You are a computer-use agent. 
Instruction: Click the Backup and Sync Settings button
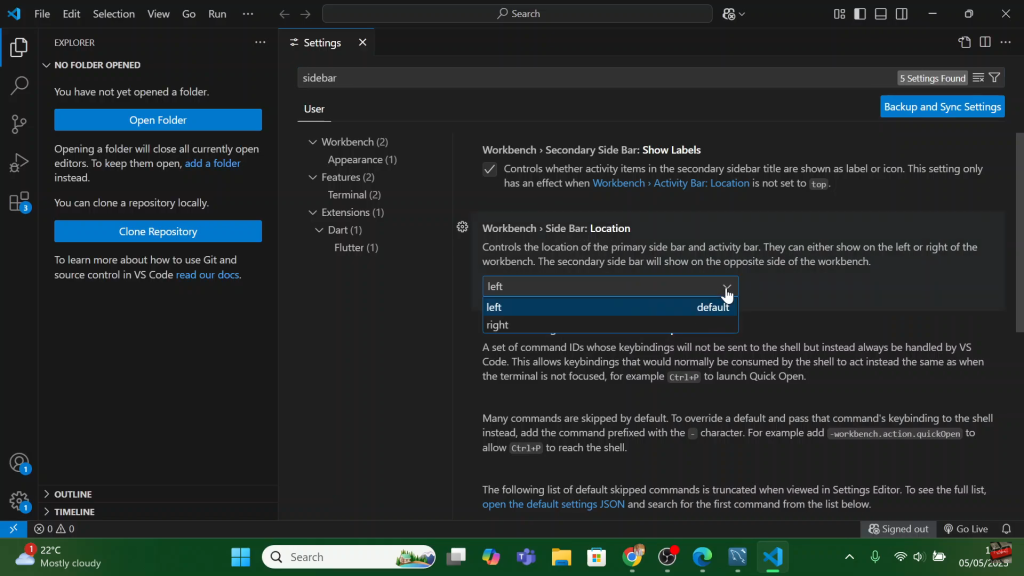942,107
